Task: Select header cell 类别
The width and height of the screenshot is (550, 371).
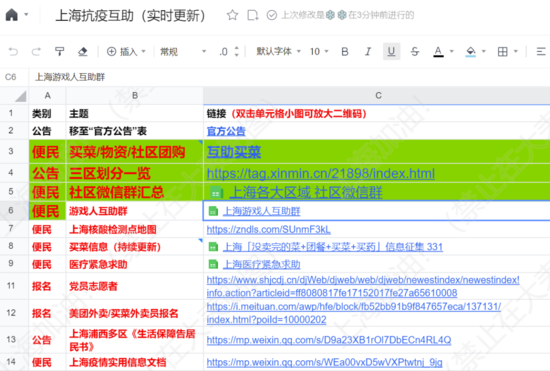Action: (47, 114)
